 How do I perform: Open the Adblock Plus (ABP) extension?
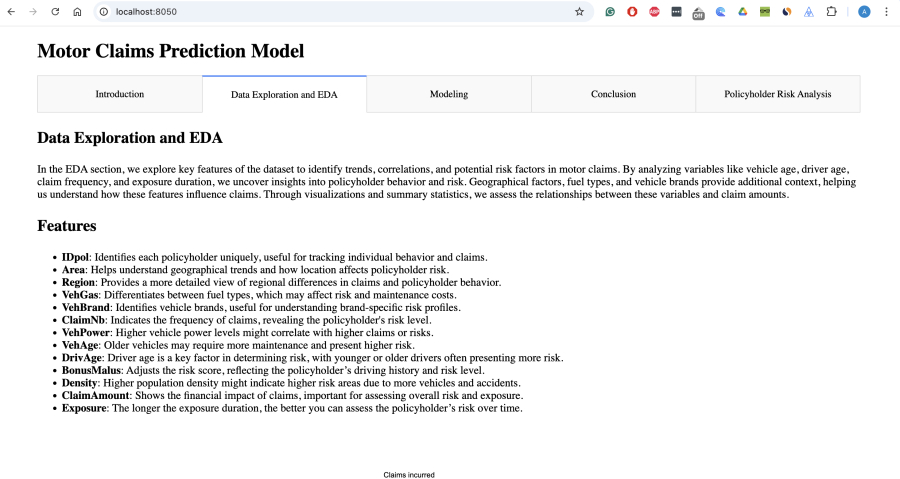654,12
